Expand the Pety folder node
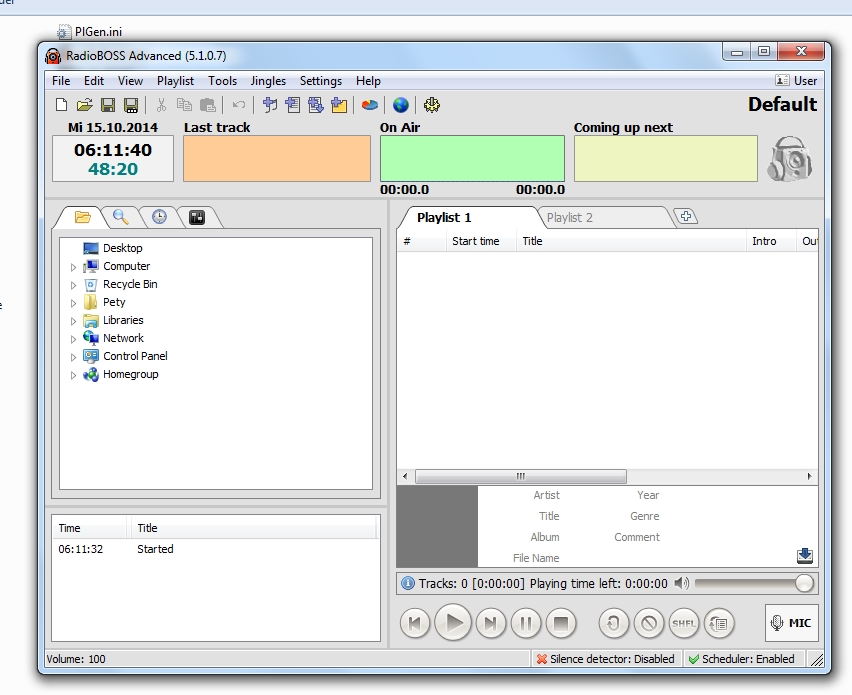The image size is (852, 695). [x=73, y=303]
